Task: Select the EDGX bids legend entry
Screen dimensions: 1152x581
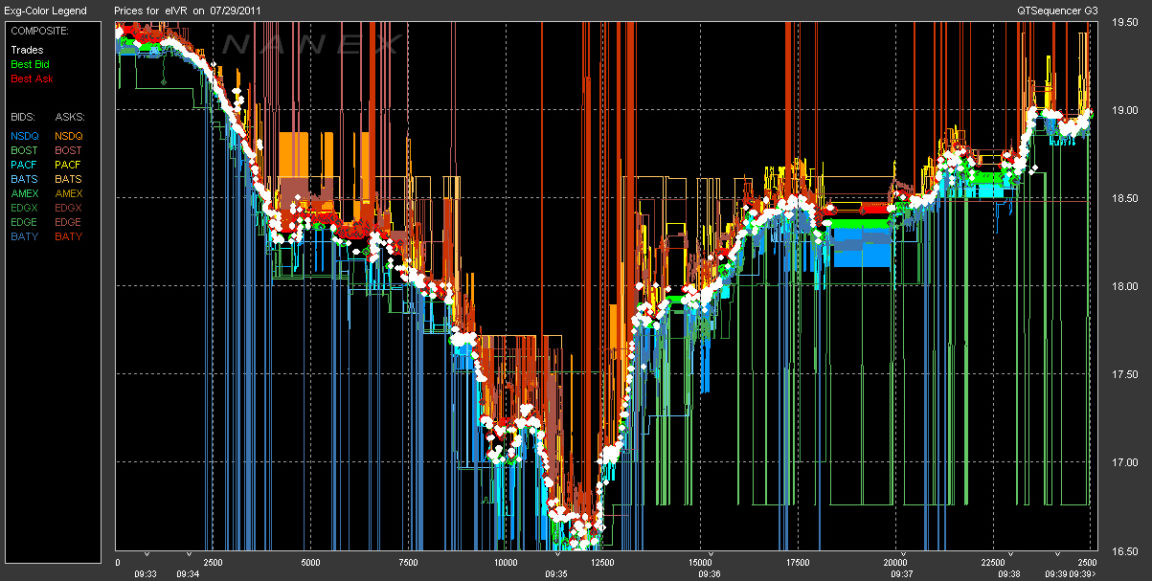Action: [x=24, y=208]
